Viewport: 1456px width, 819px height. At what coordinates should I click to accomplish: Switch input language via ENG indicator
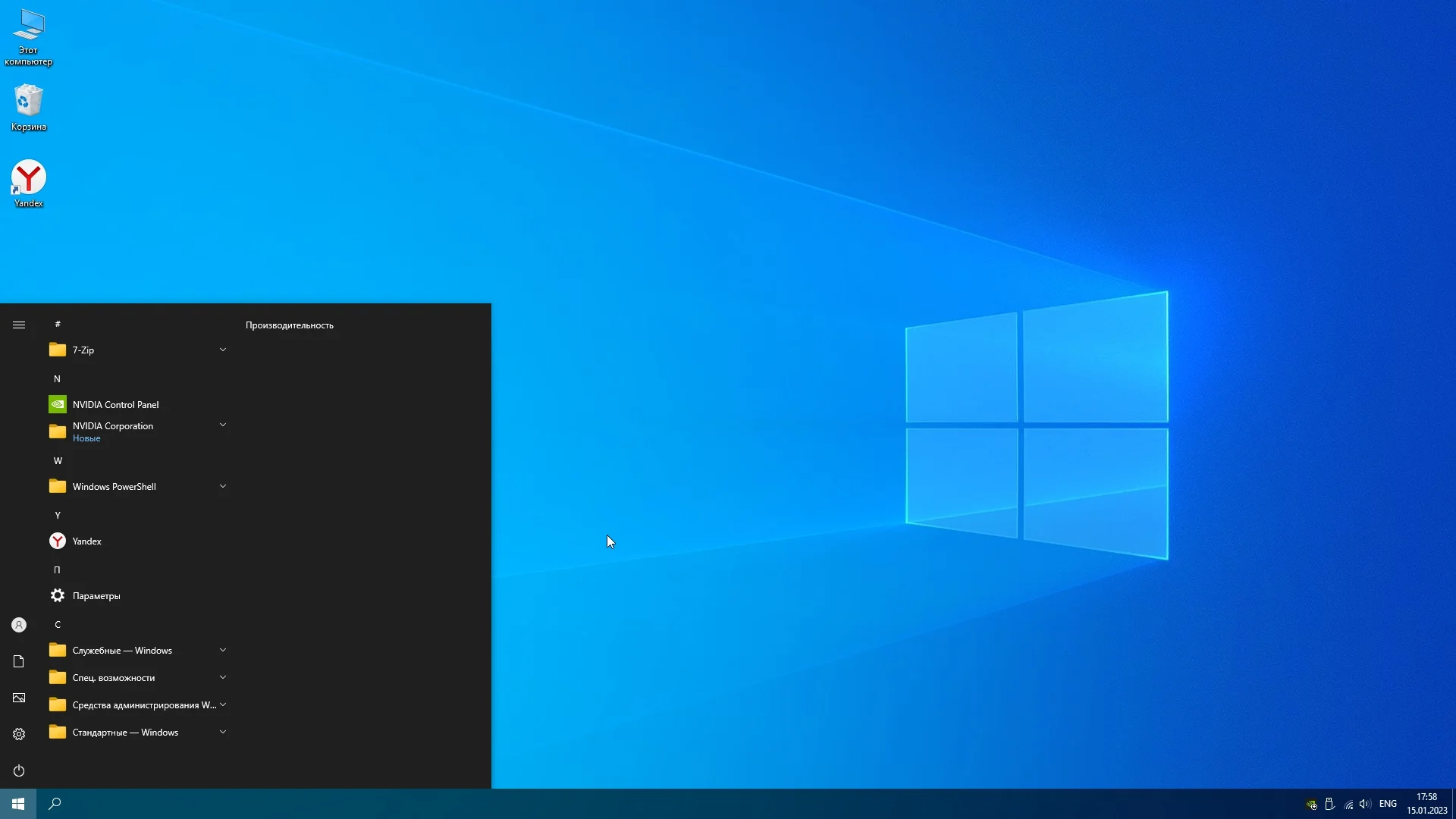click(1388, 803)
